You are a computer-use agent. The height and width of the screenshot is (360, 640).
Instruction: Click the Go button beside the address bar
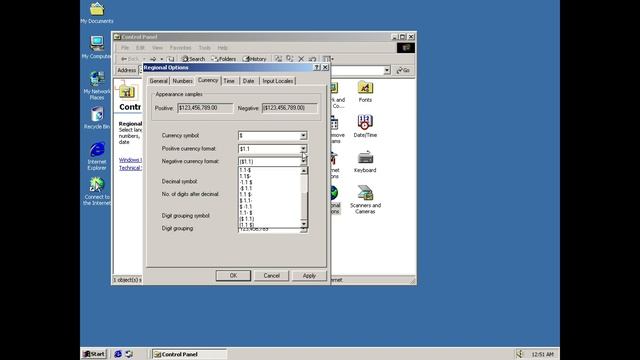pos(403,70)
